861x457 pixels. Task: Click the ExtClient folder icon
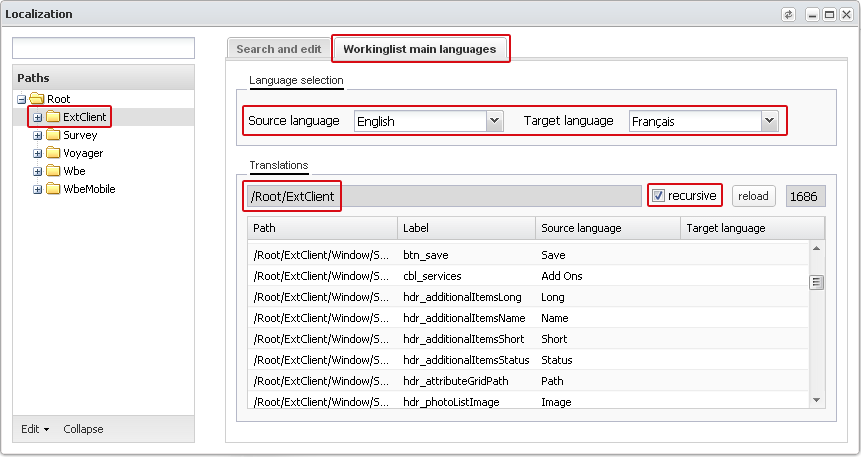point(53,117)
